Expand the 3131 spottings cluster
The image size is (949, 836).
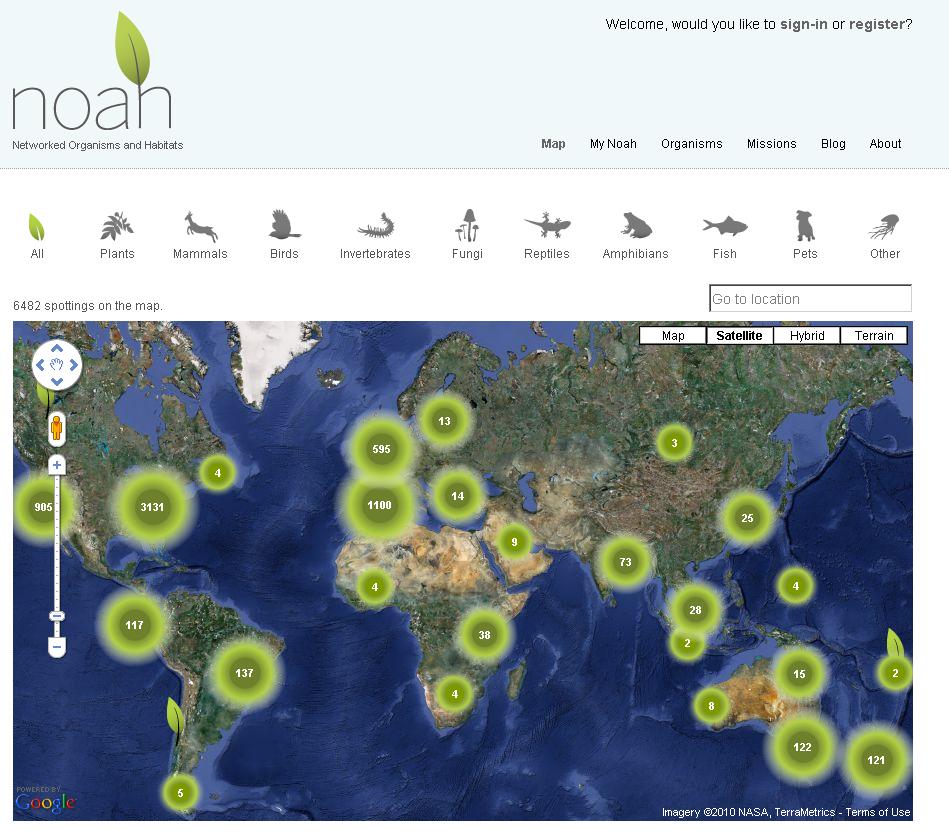(151, 507)
